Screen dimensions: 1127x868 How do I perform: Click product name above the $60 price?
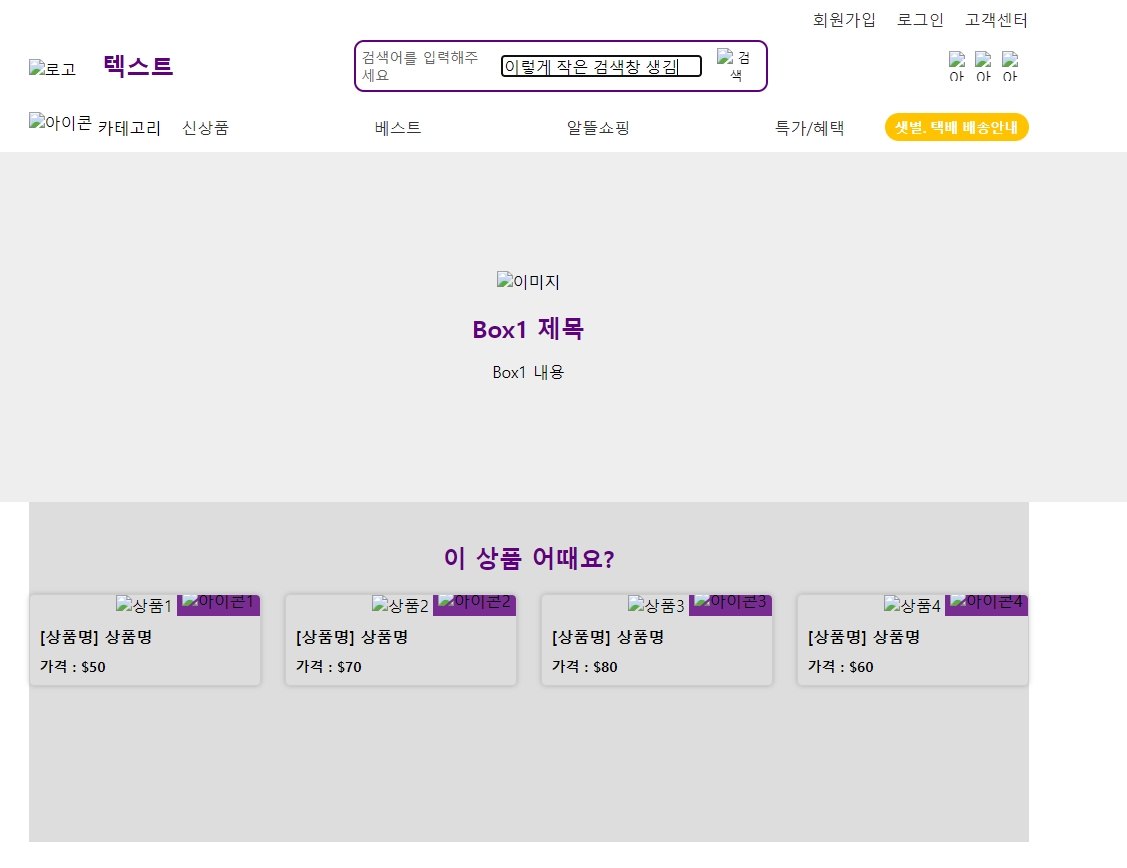[864, 637]
